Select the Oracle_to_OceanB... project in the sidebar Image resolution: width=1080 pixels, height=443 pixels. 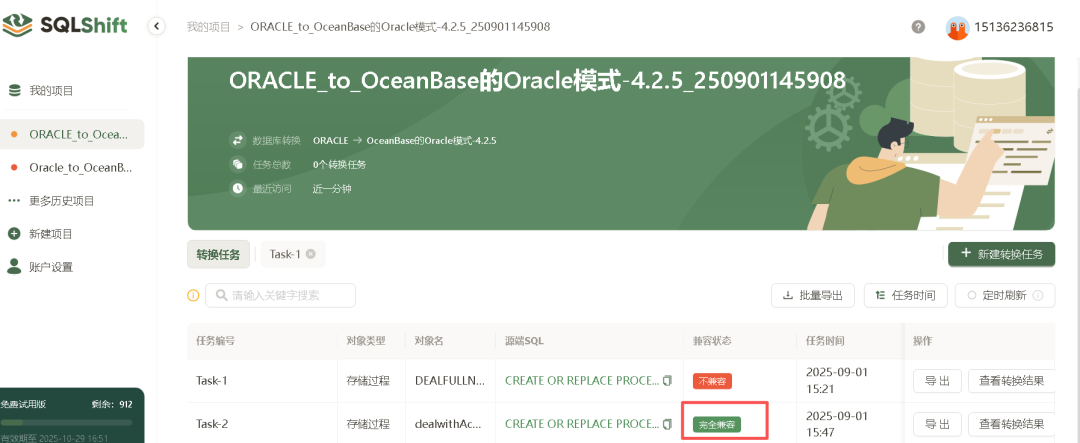(72, 167)
